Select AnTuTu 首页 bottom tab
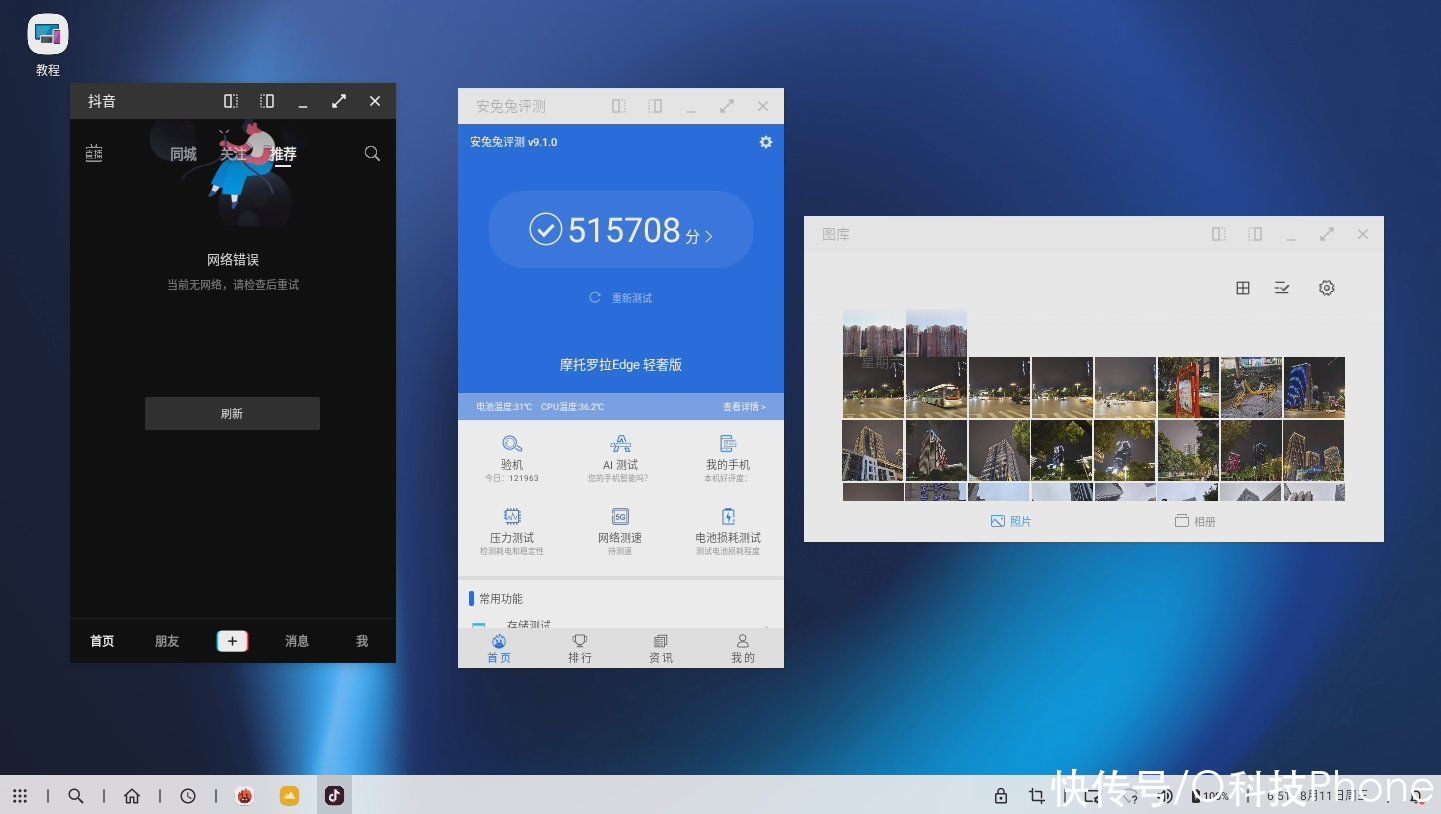Viewport: 1441px width, 814px height. 499,648
